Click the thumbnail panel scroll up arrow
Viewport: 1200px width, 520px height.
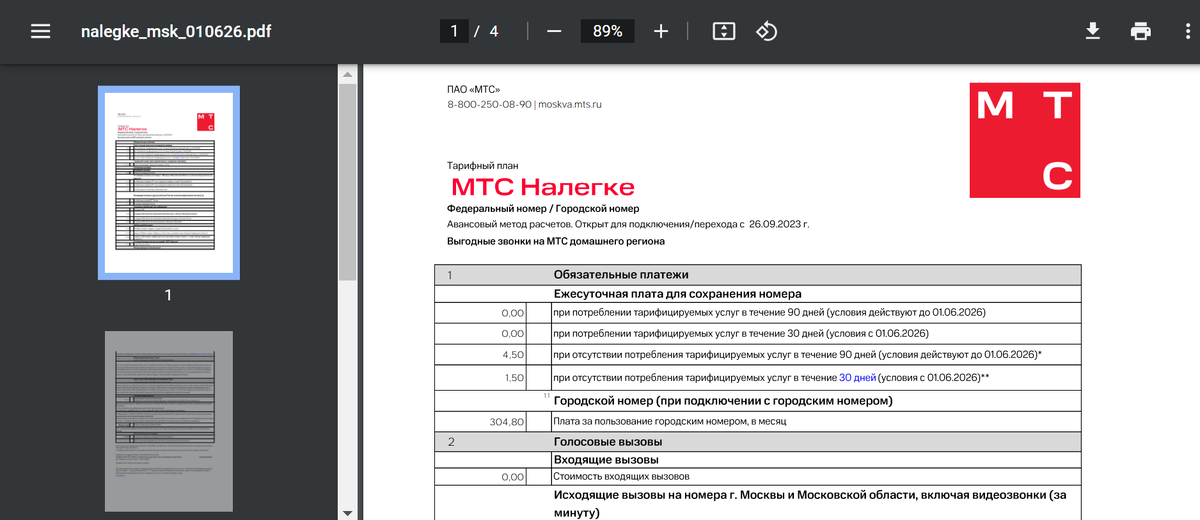tap(347, 74)
